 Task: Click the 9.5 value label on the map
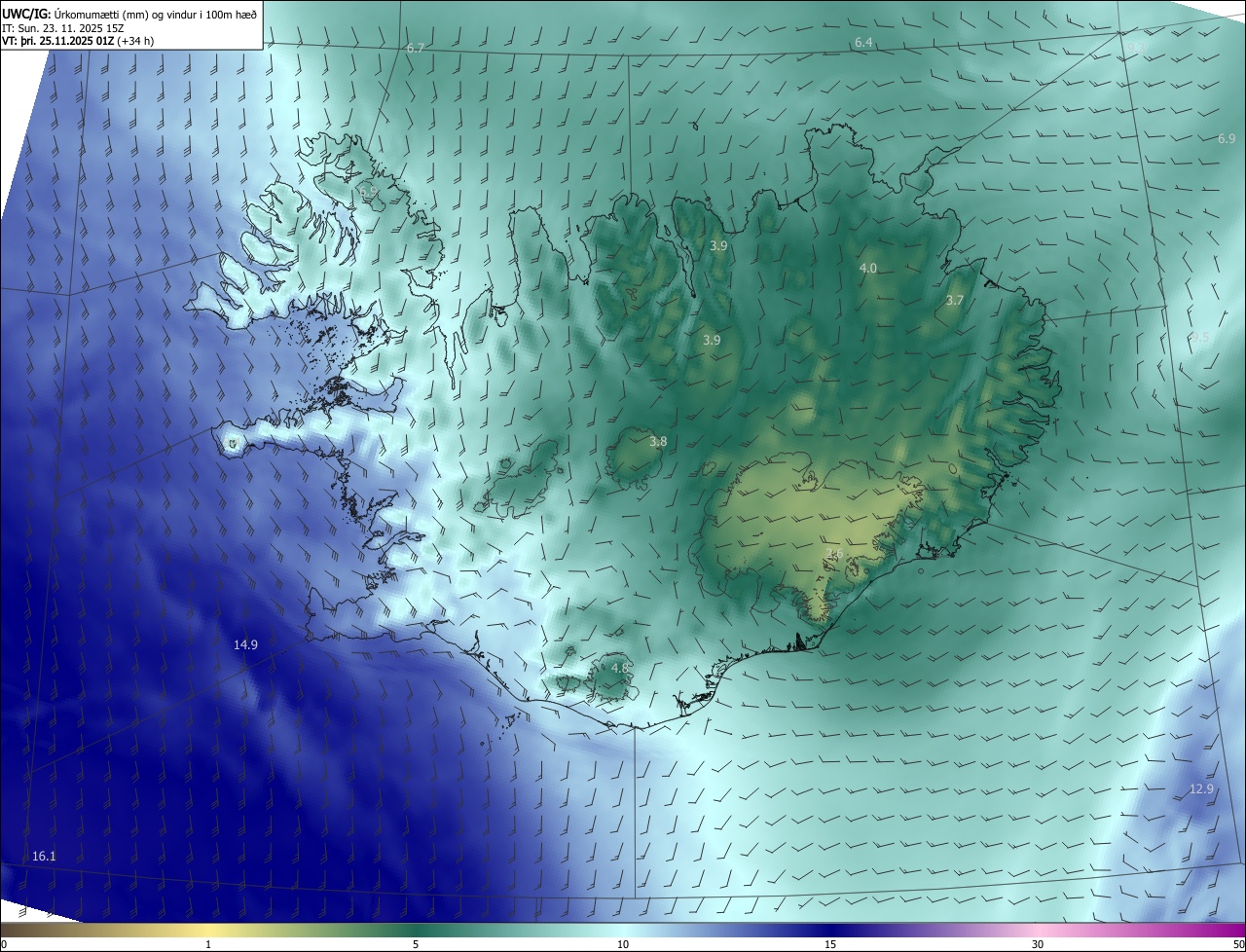(x=1199, y=337)
